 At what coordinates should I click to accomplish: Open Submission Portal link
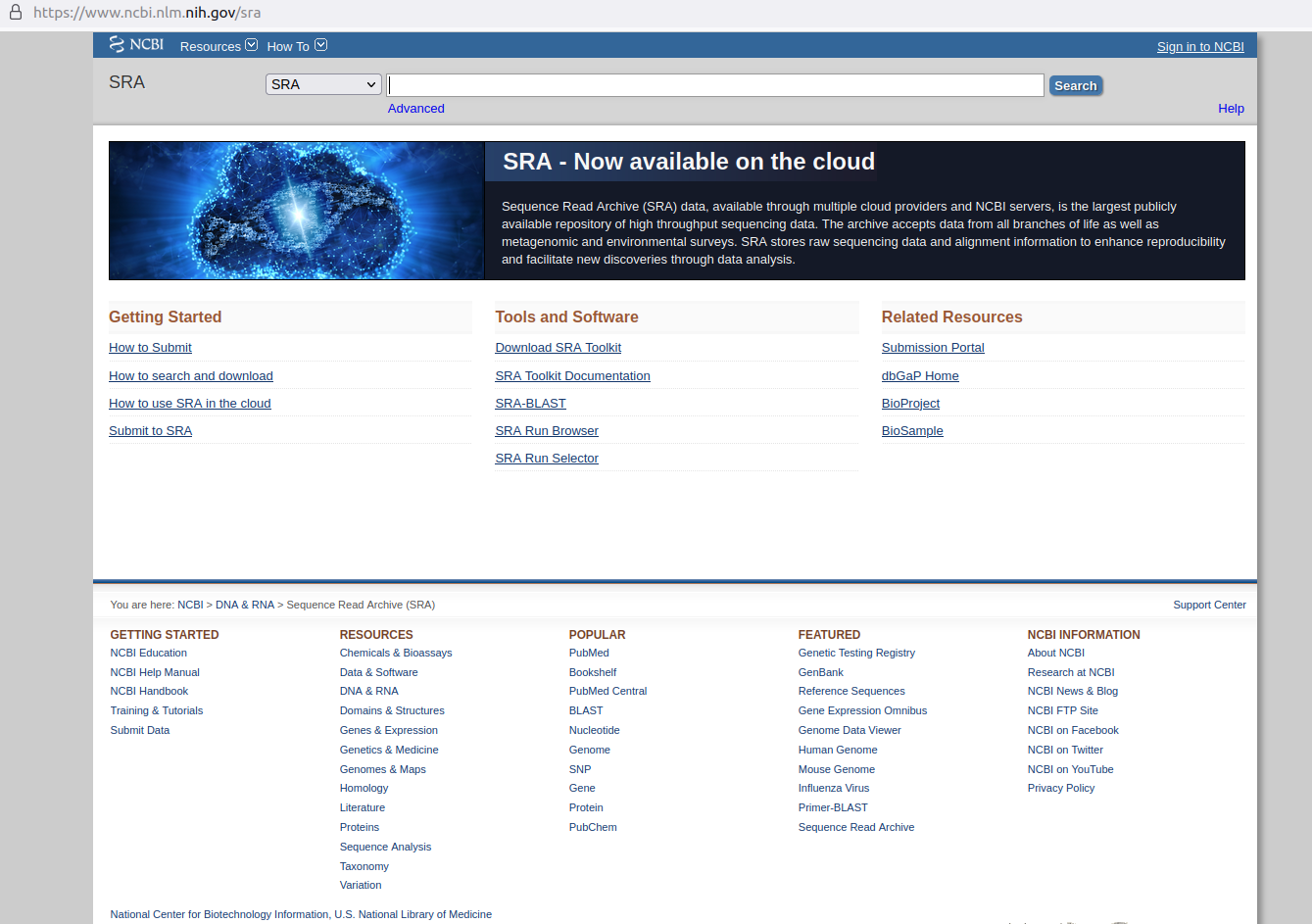point(933,348)
